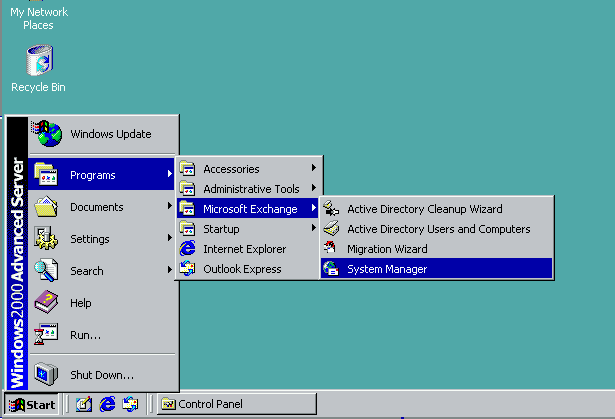Viewport: 615px width, 419px height.
Task: Choose Shut Down... in Start menu
Action: (x=102, y=375)
